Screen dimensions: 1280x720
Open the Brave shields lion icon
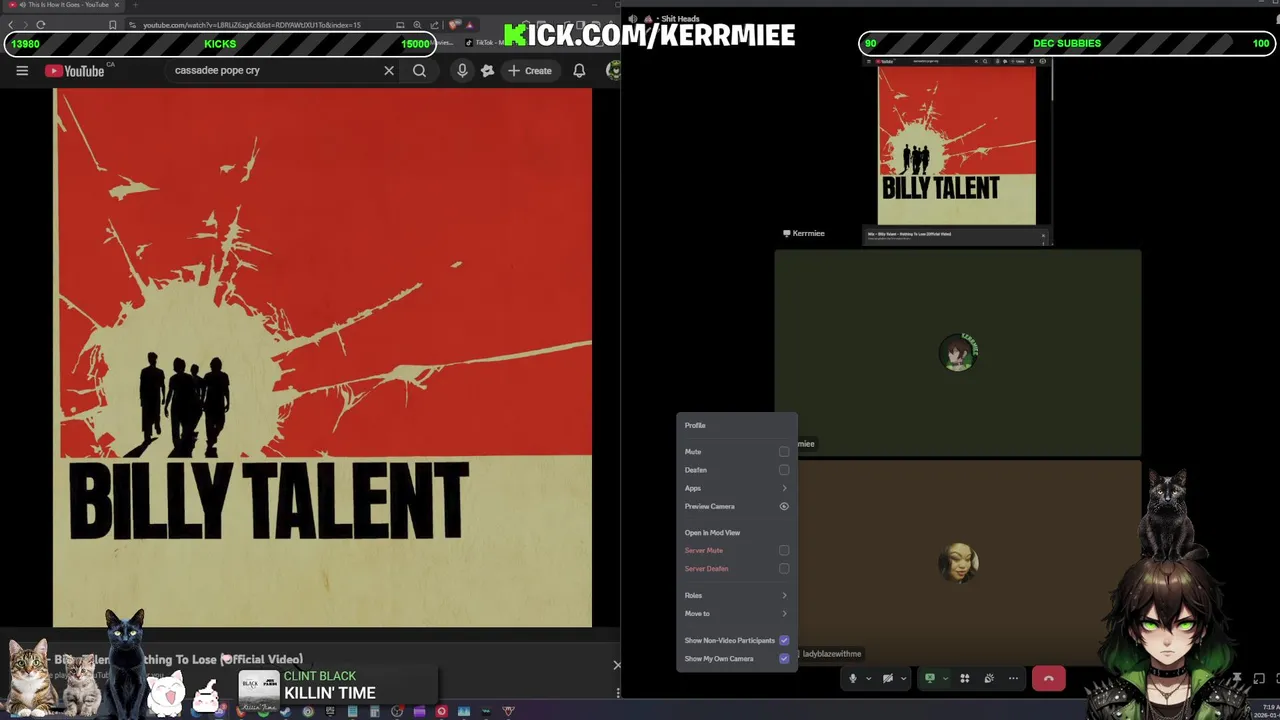pos(454,24)
